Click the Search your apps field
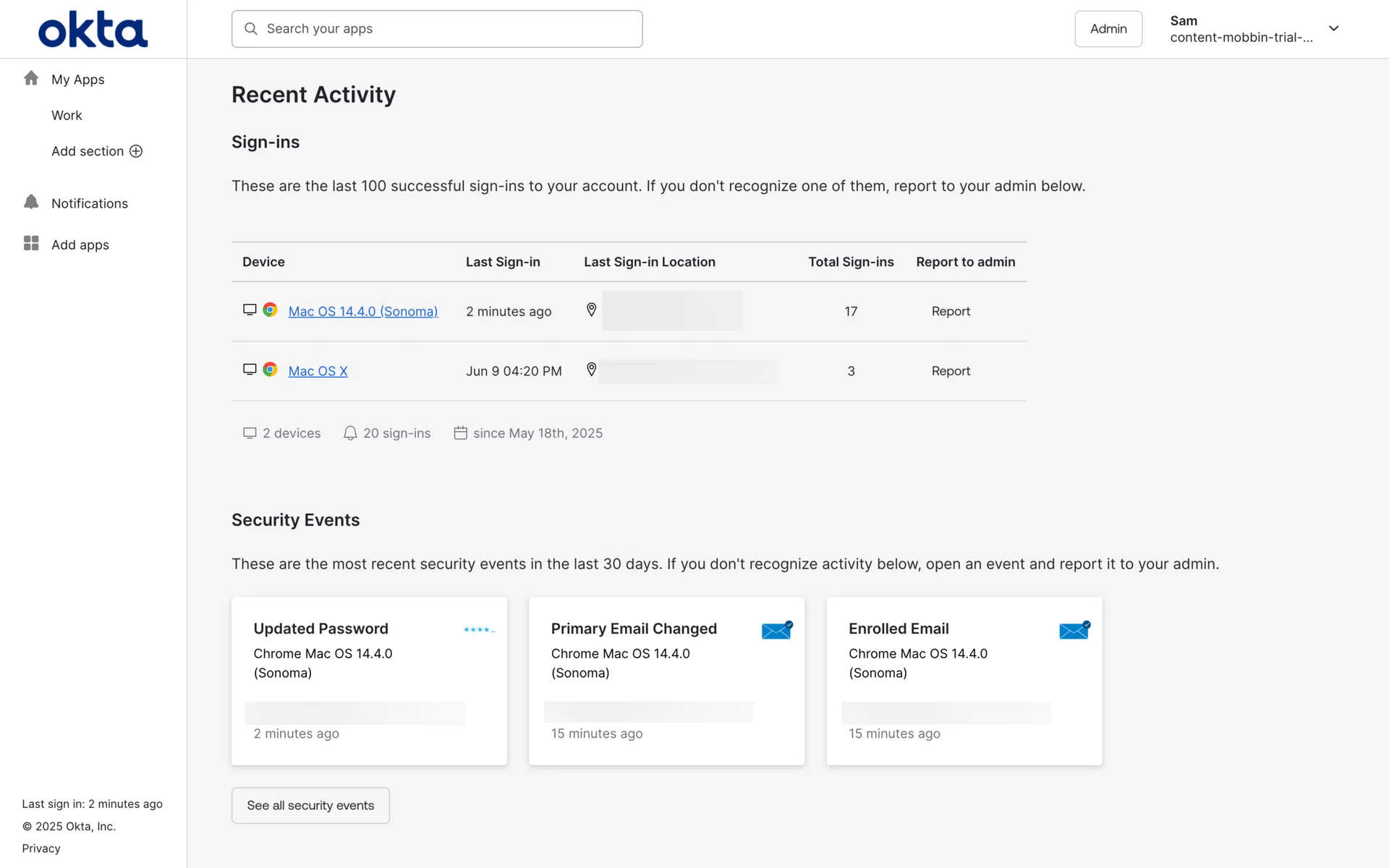This screenshot has height=868, width=1389. tap(437, 29)
